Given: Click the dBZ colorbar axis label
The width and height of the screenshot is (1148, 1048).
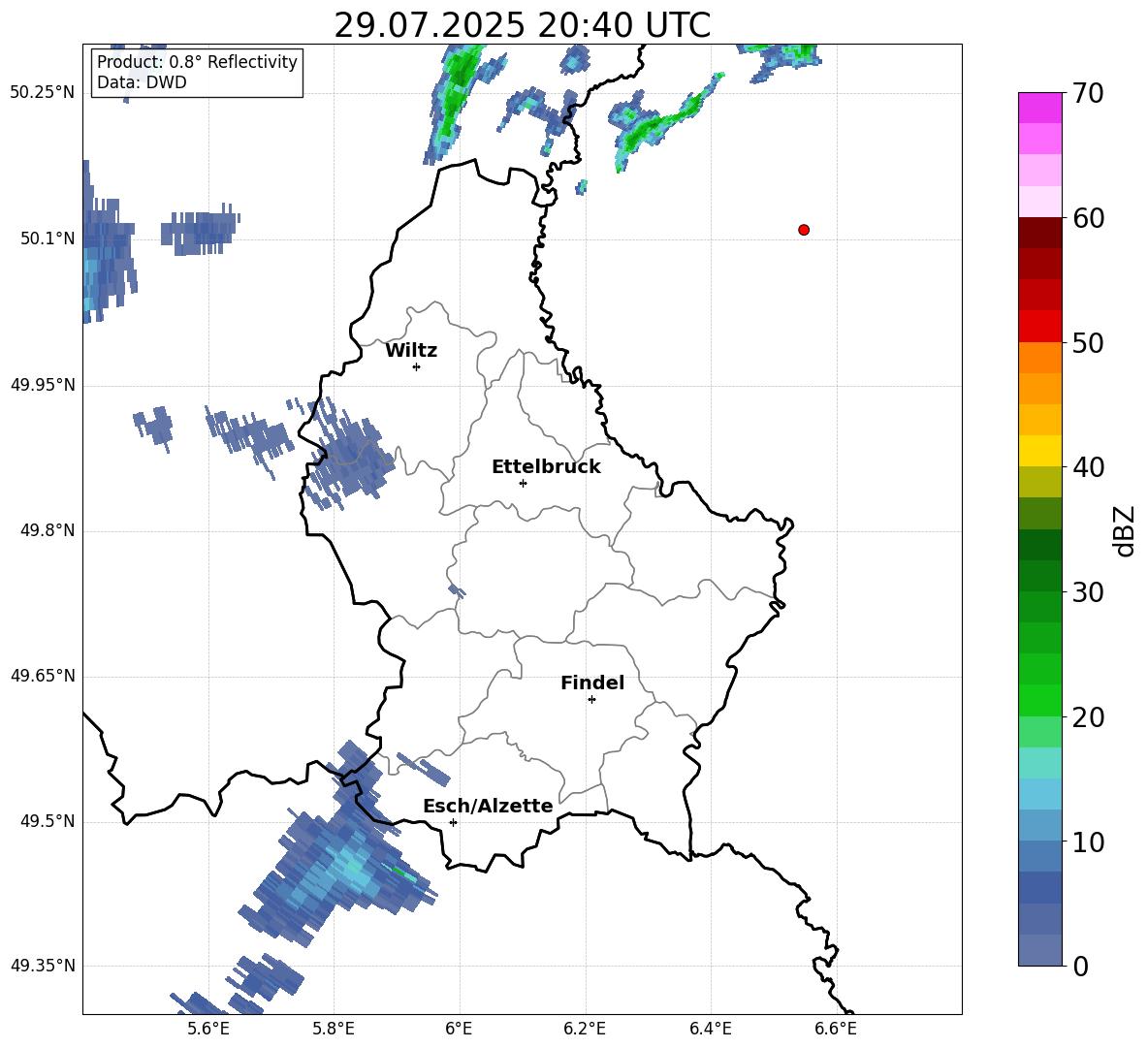Looking at the screenshot, I should coord(1126,530).
